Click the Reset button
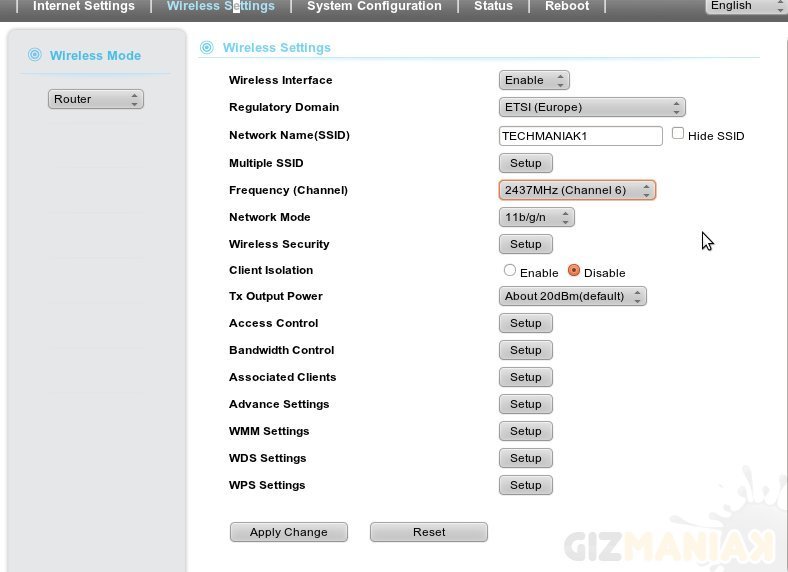 pos(429,532)
